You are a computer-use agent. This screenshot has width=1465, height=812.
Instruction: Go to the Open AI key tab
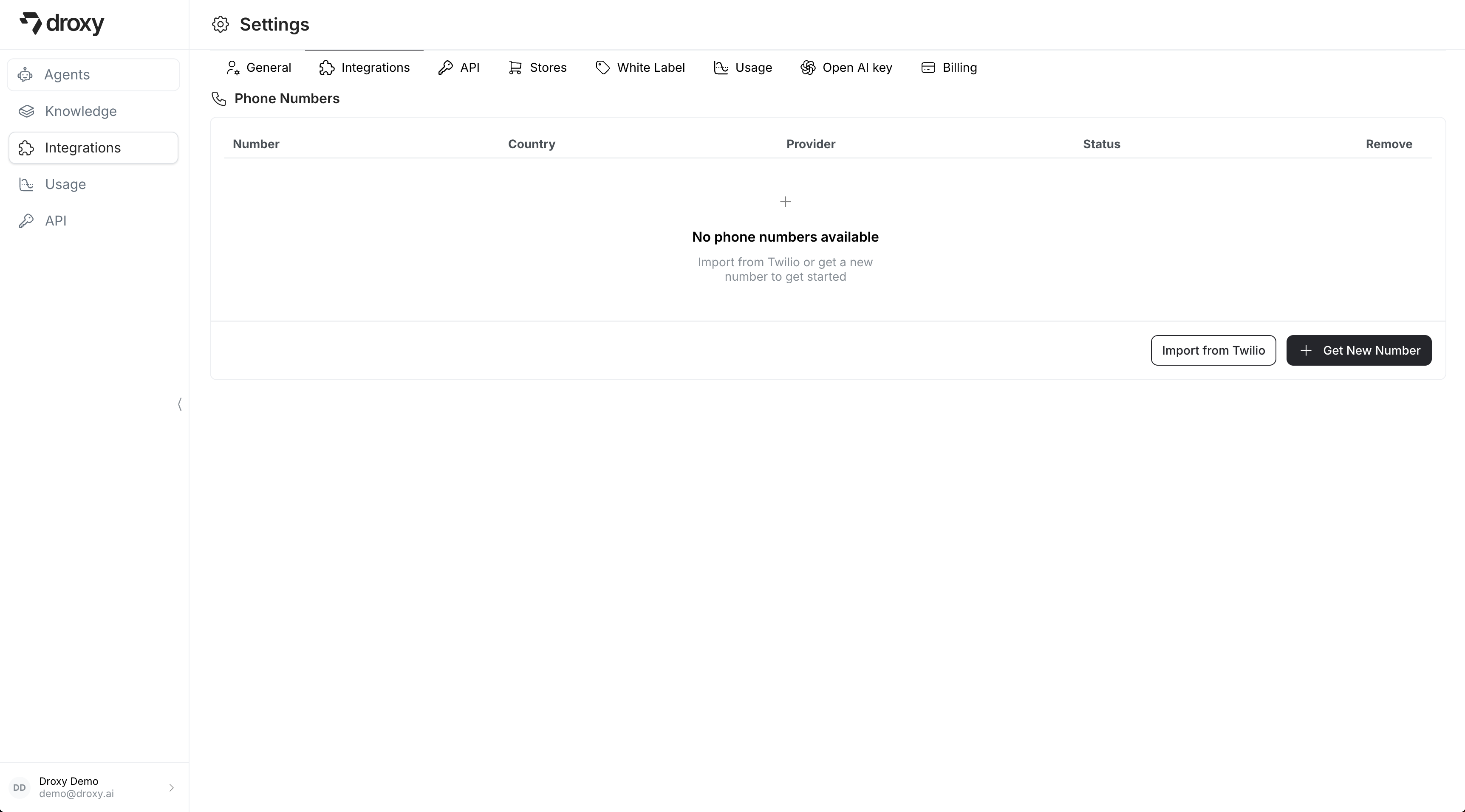(846, 68)
